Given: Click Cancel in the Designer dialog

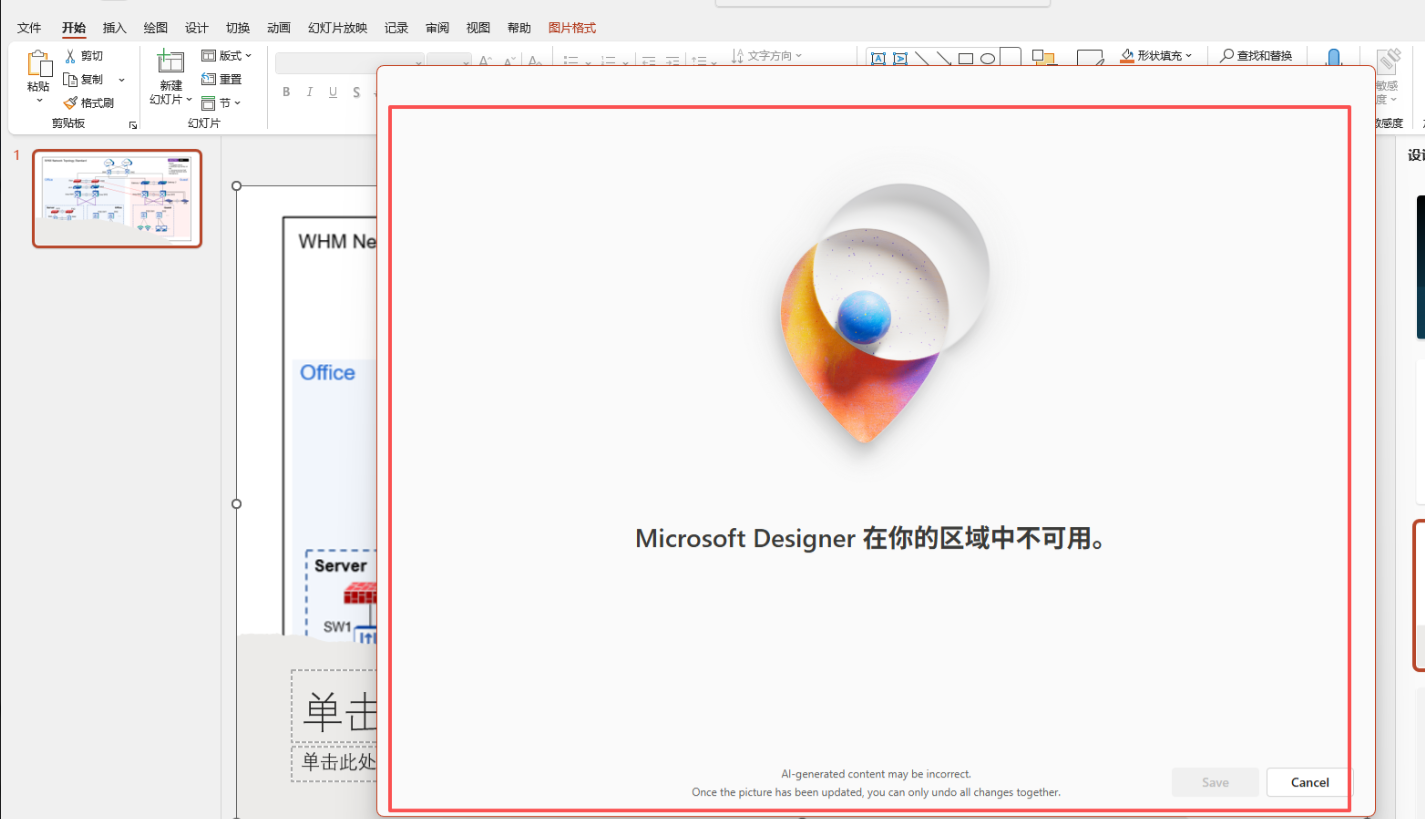Looking at the screenshot, I should point(1310,782).
